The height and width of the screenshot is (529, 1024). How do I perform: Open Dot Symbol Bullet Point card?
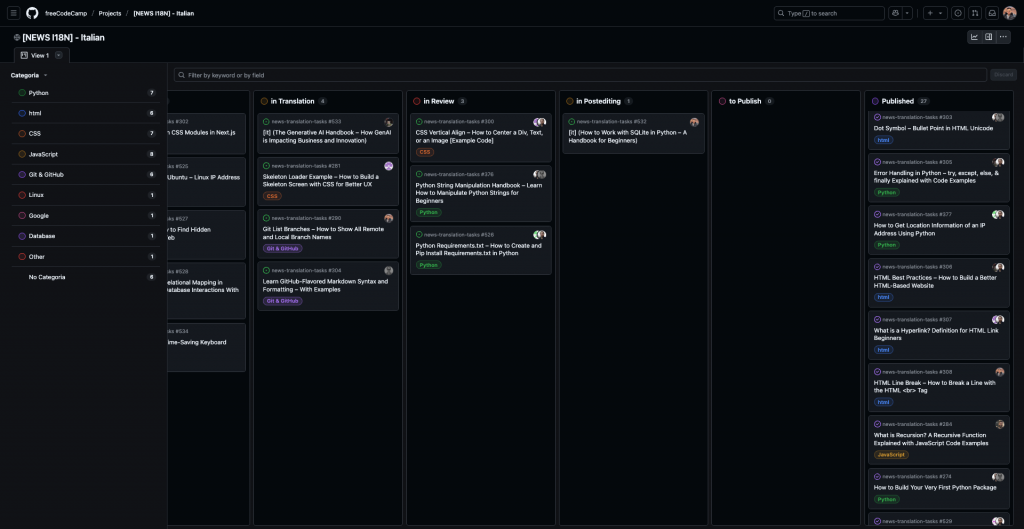pos(933,128)
